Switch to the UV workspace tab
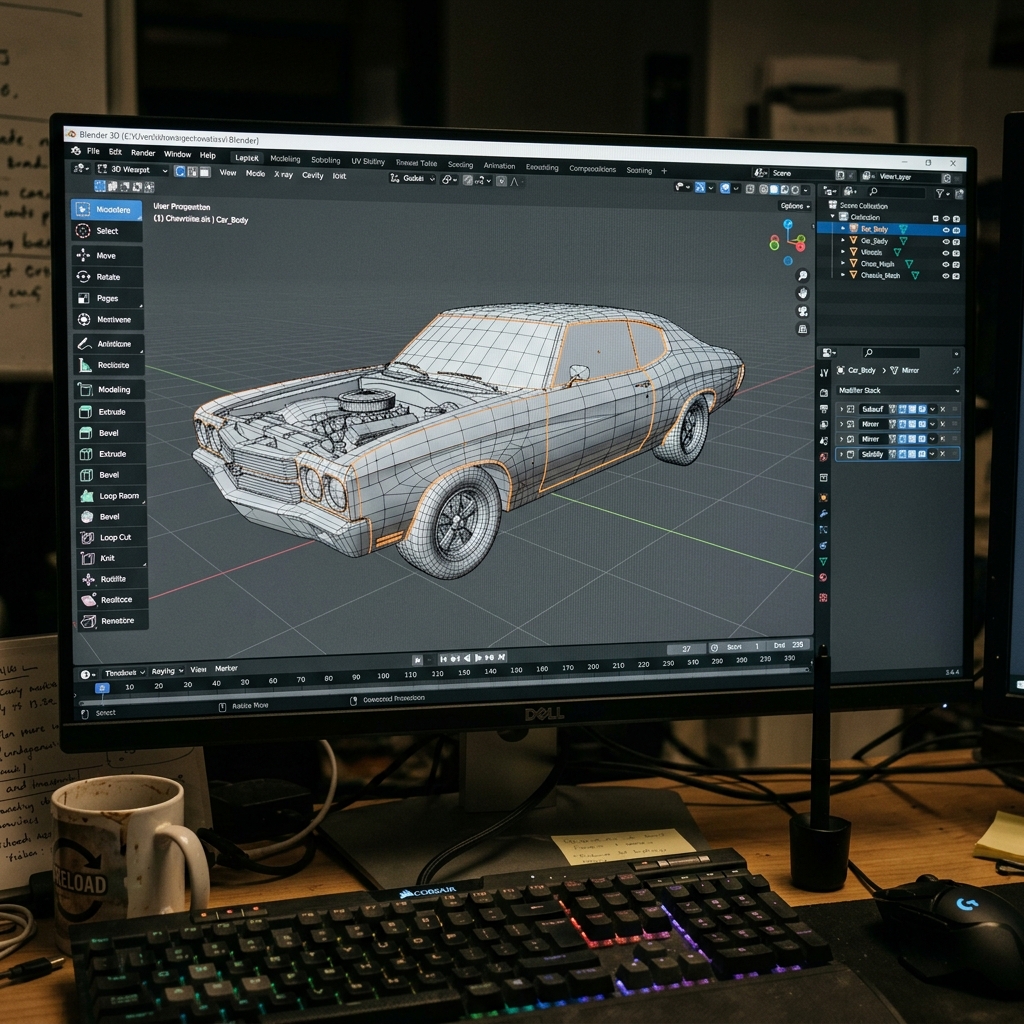The image size is (1024, 1024). [368, 161]
